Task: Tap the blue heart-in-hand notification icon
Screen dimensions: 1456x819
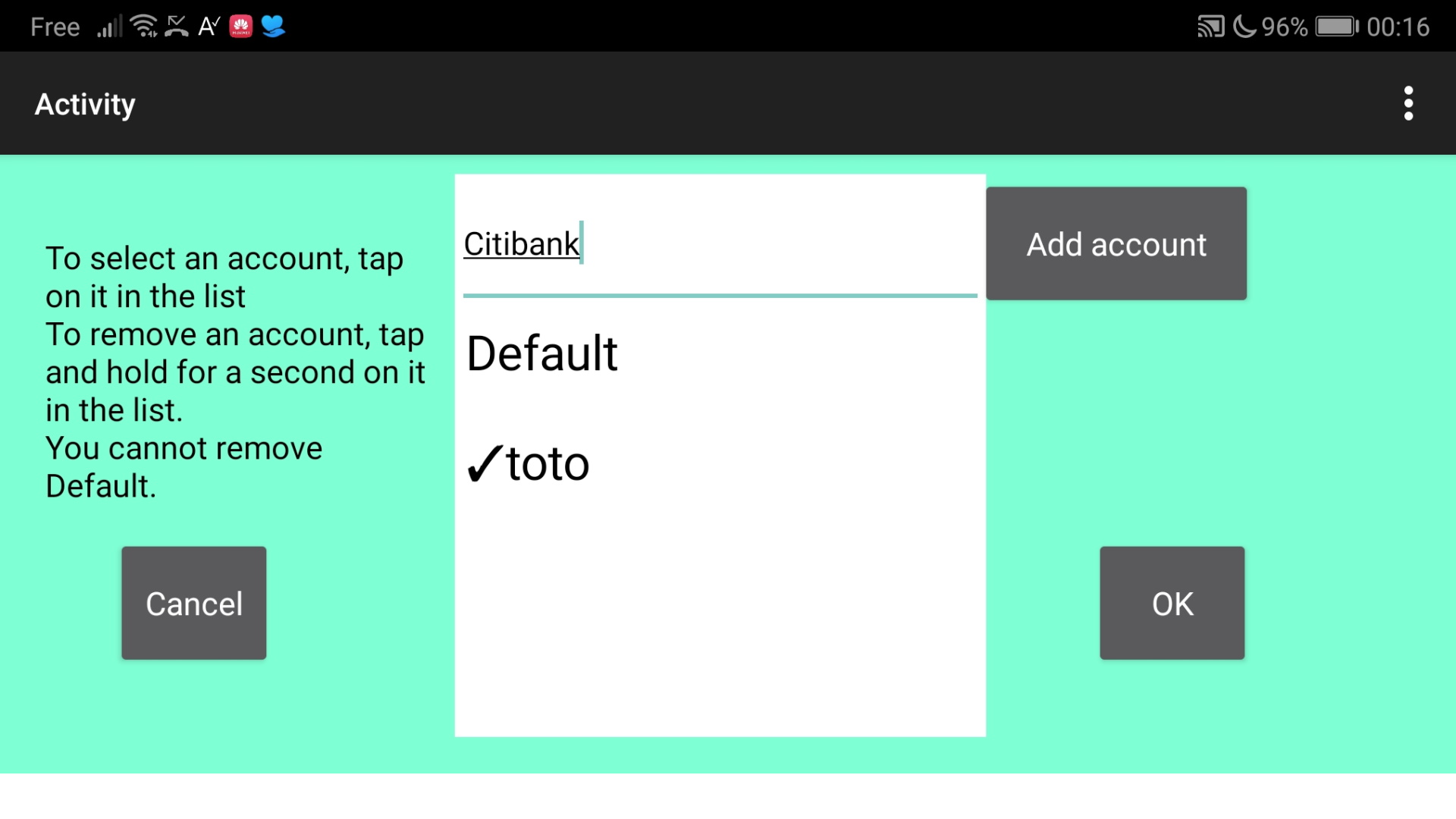Action: pos(273,27)
